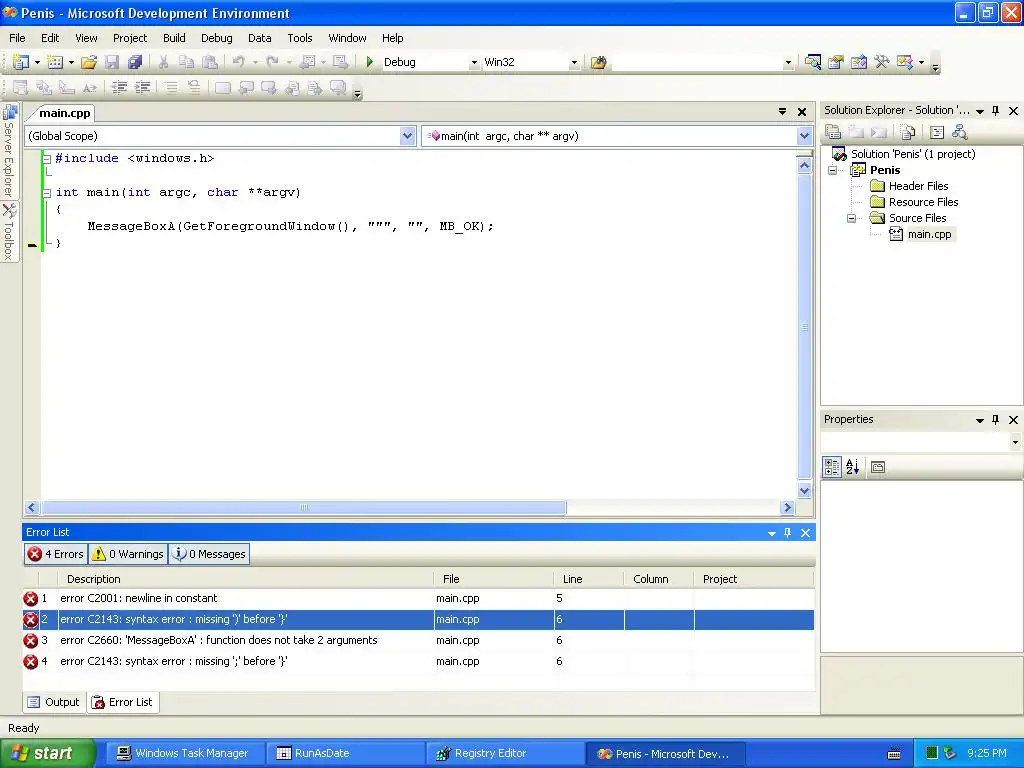Click the Decrease Indent icon
1024x768 pixels.
[120, 87]
